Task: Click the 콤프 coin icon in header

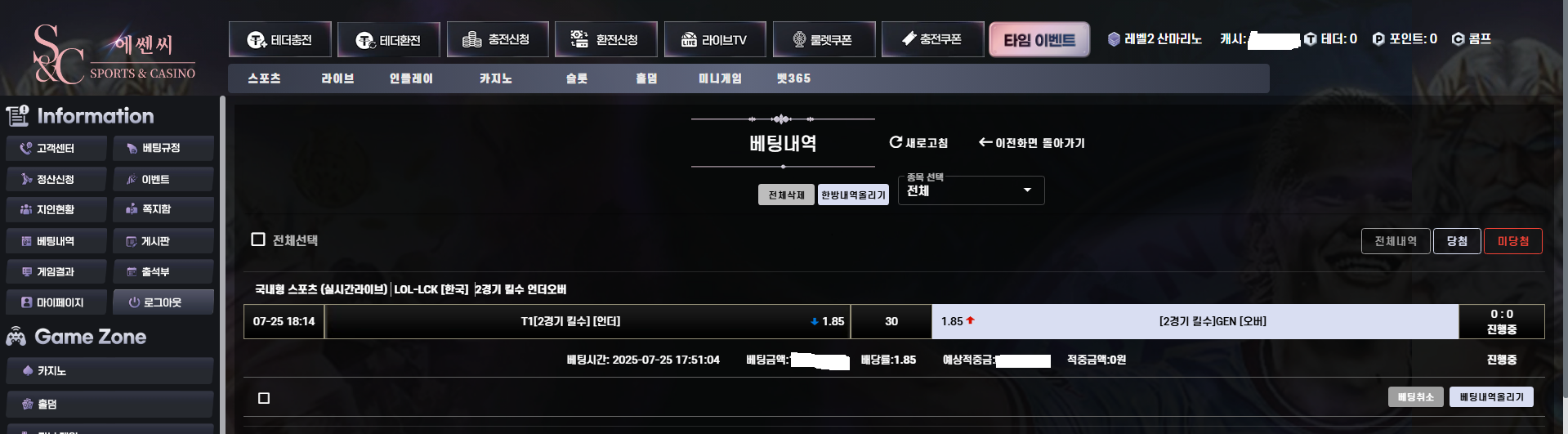Action: coord(1458,39)
